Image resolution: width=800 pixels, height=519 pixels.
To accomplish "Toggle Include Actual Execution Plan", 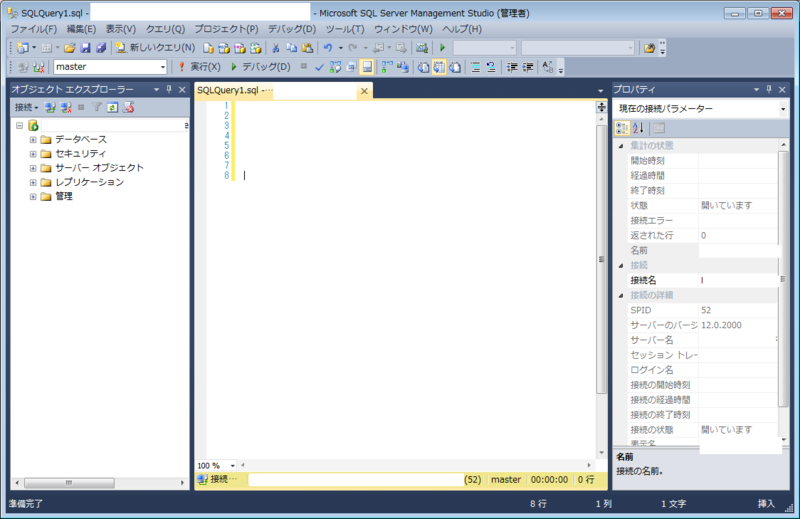I will point(388,67).
